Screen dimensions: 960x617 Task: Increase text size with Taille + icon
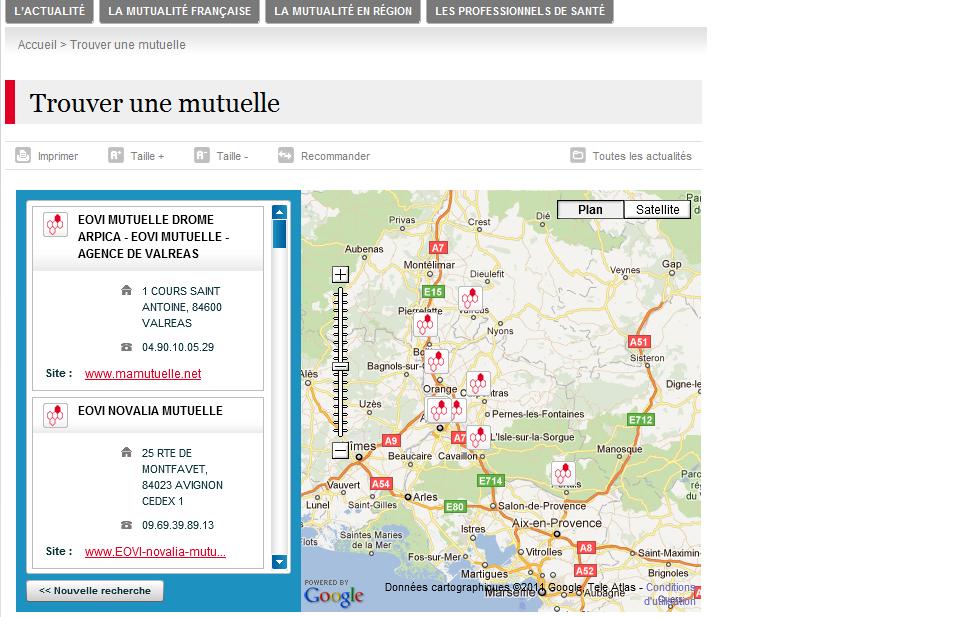point(116,155)
